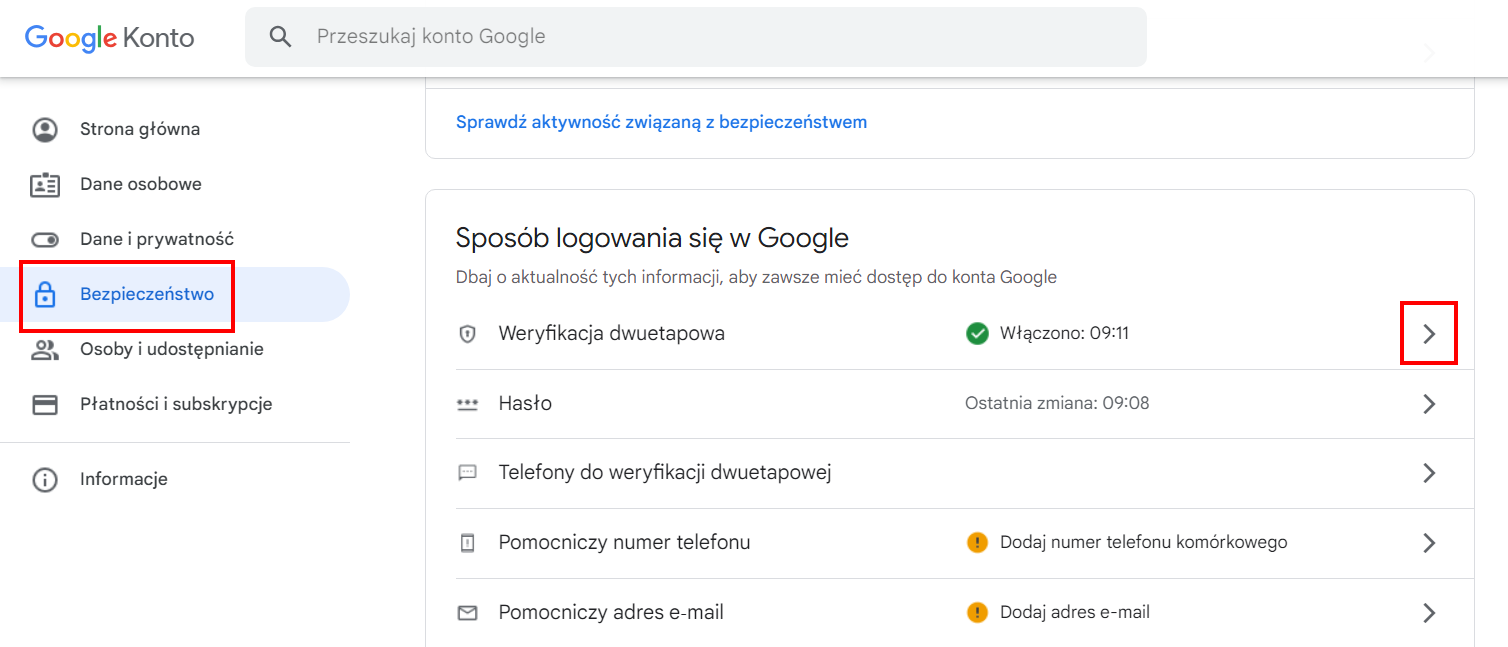Click the password dots icon beside Hasło
Image resolution: width=1508 pixels, height=647 pixels.
(x=467, y=404)
